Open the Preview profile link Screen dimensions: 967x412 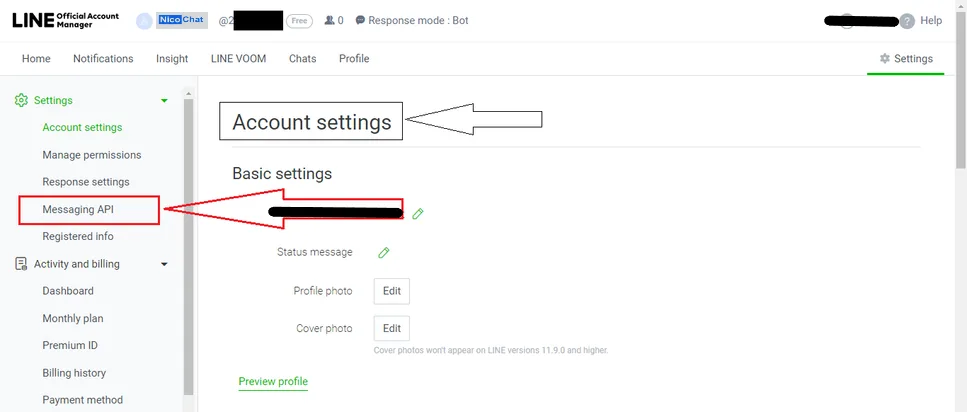coord(273,381)
